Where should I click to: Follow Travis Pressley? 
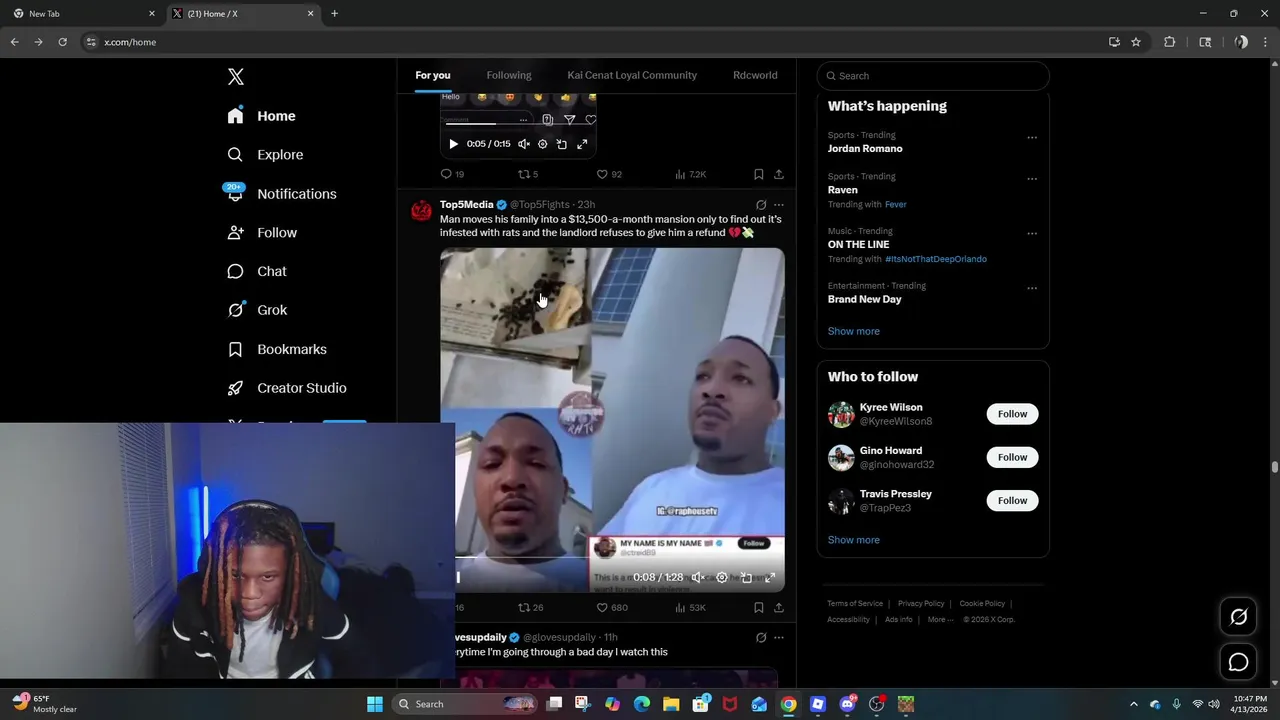point(1012,500)
